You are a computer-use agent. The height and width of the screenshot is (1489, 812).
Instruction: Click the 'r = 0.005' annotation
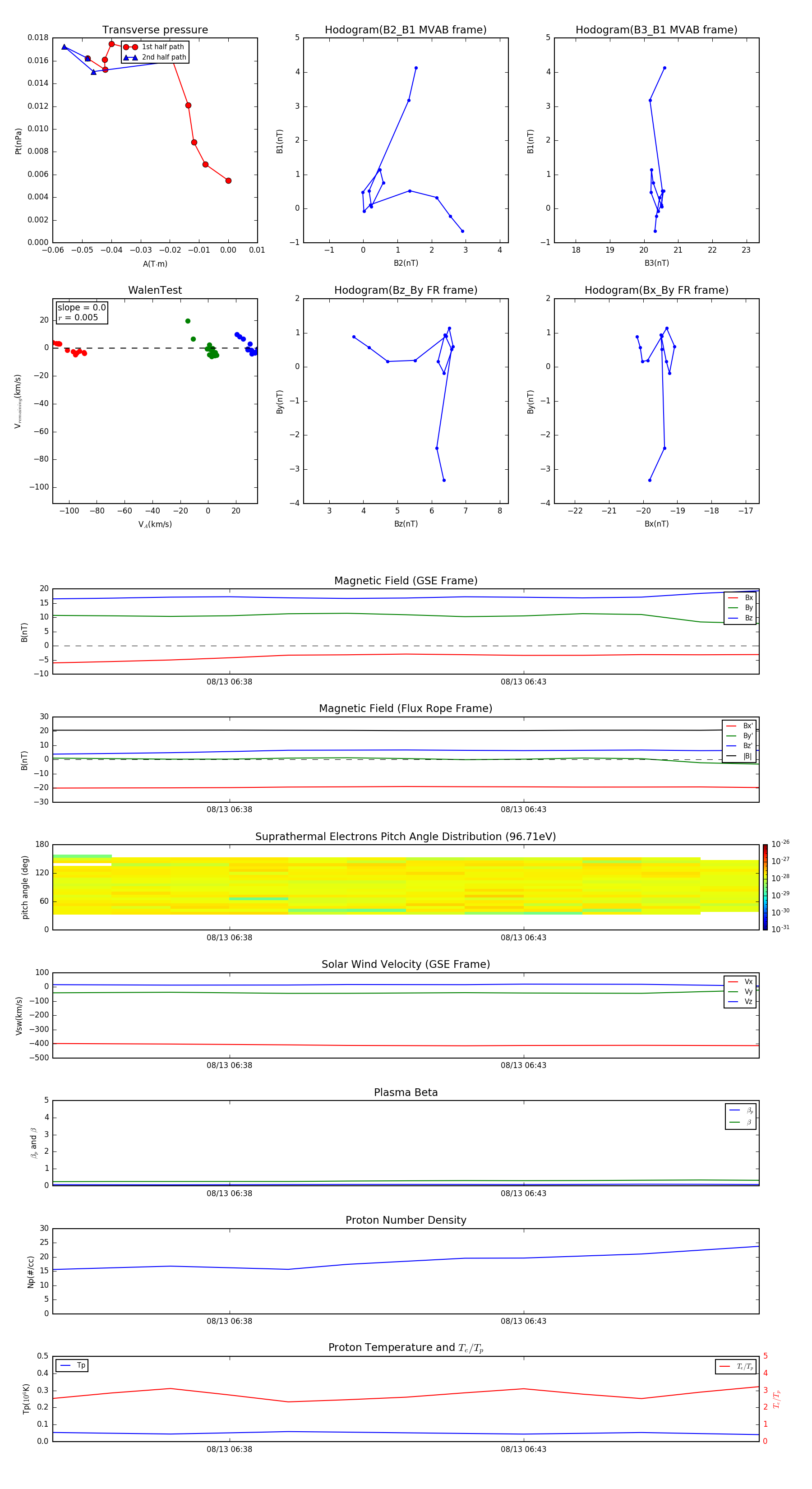78,317
